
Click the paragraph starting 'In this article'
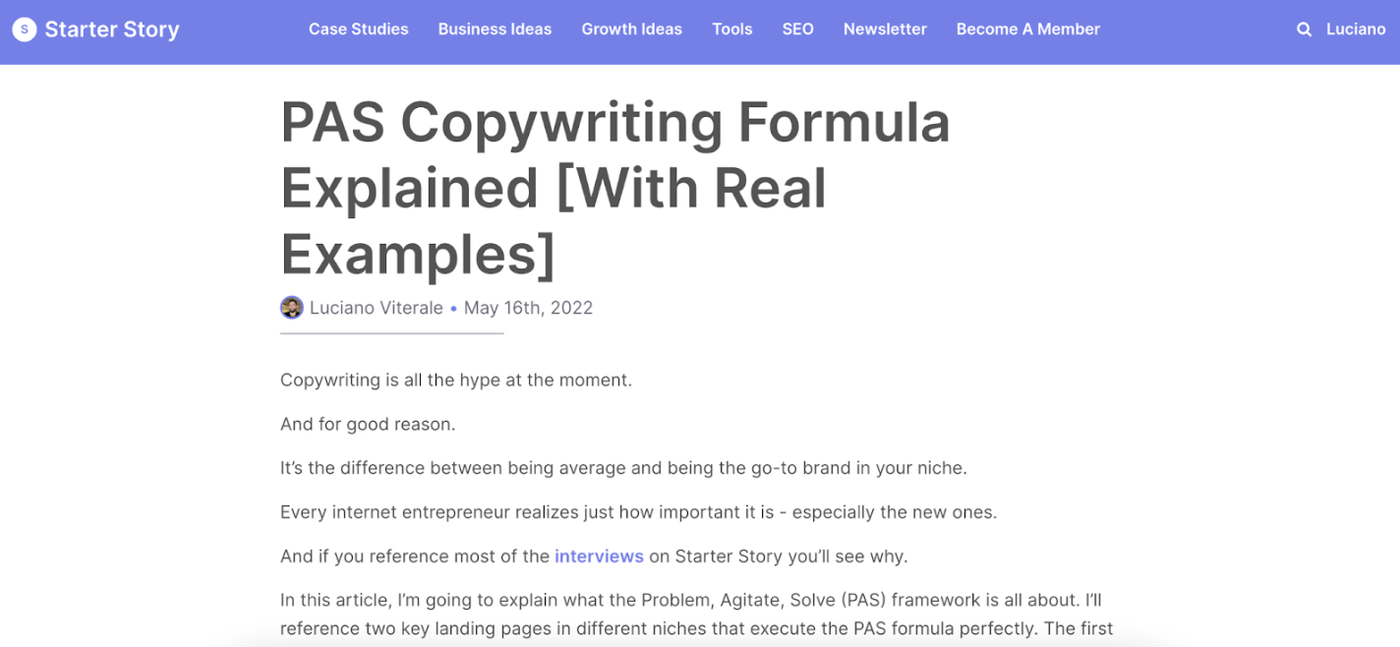click(x=697, y=614)
